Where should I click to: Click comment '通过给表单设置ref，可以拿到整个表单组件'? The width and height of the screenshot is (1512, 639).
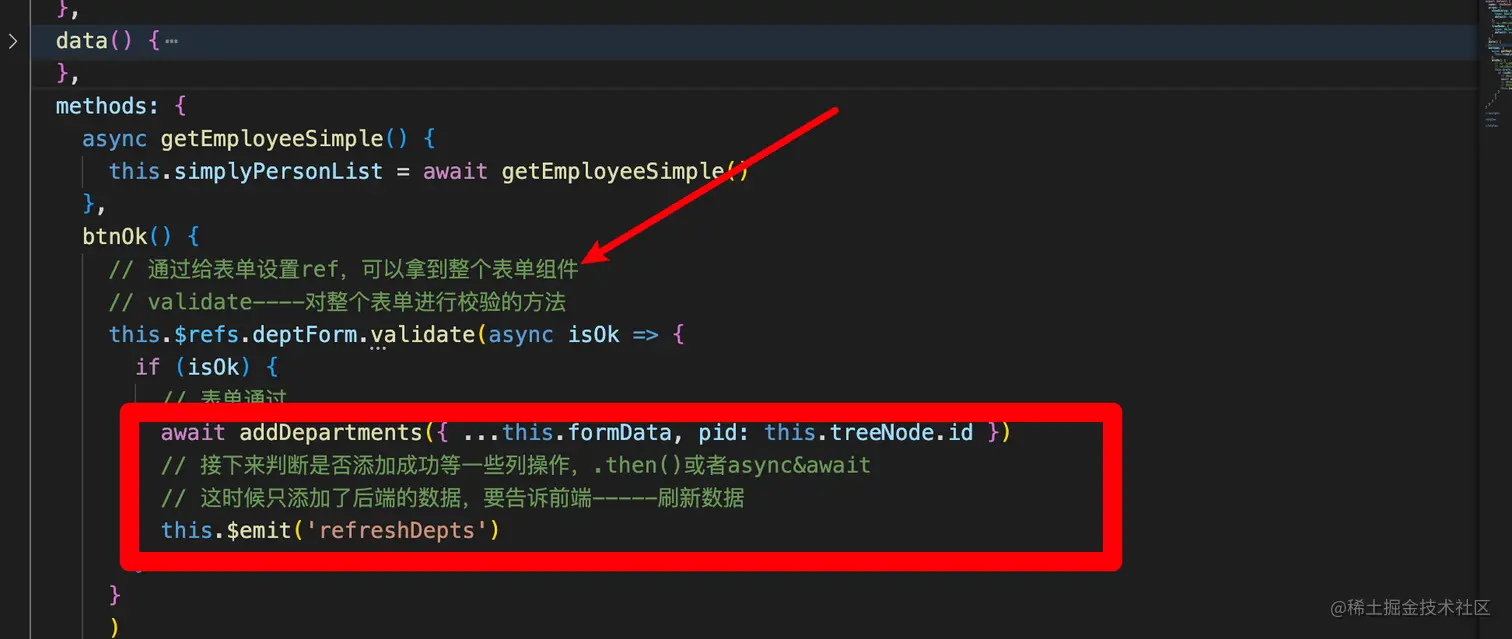click(x=344, y=269)
